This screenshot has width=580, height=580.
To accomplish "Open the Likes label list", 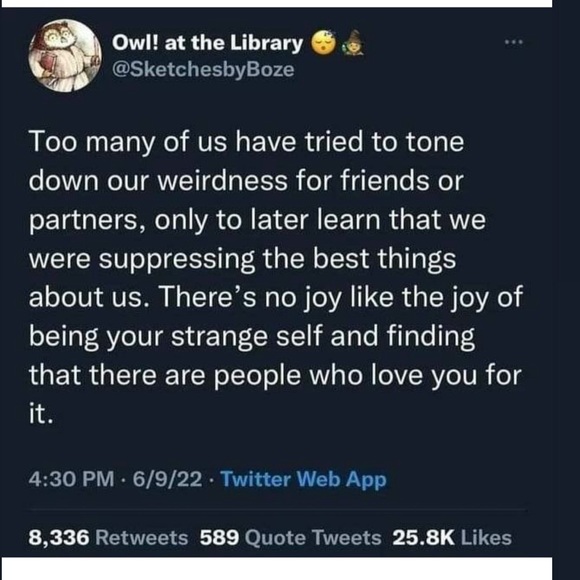I will point(486,538).
